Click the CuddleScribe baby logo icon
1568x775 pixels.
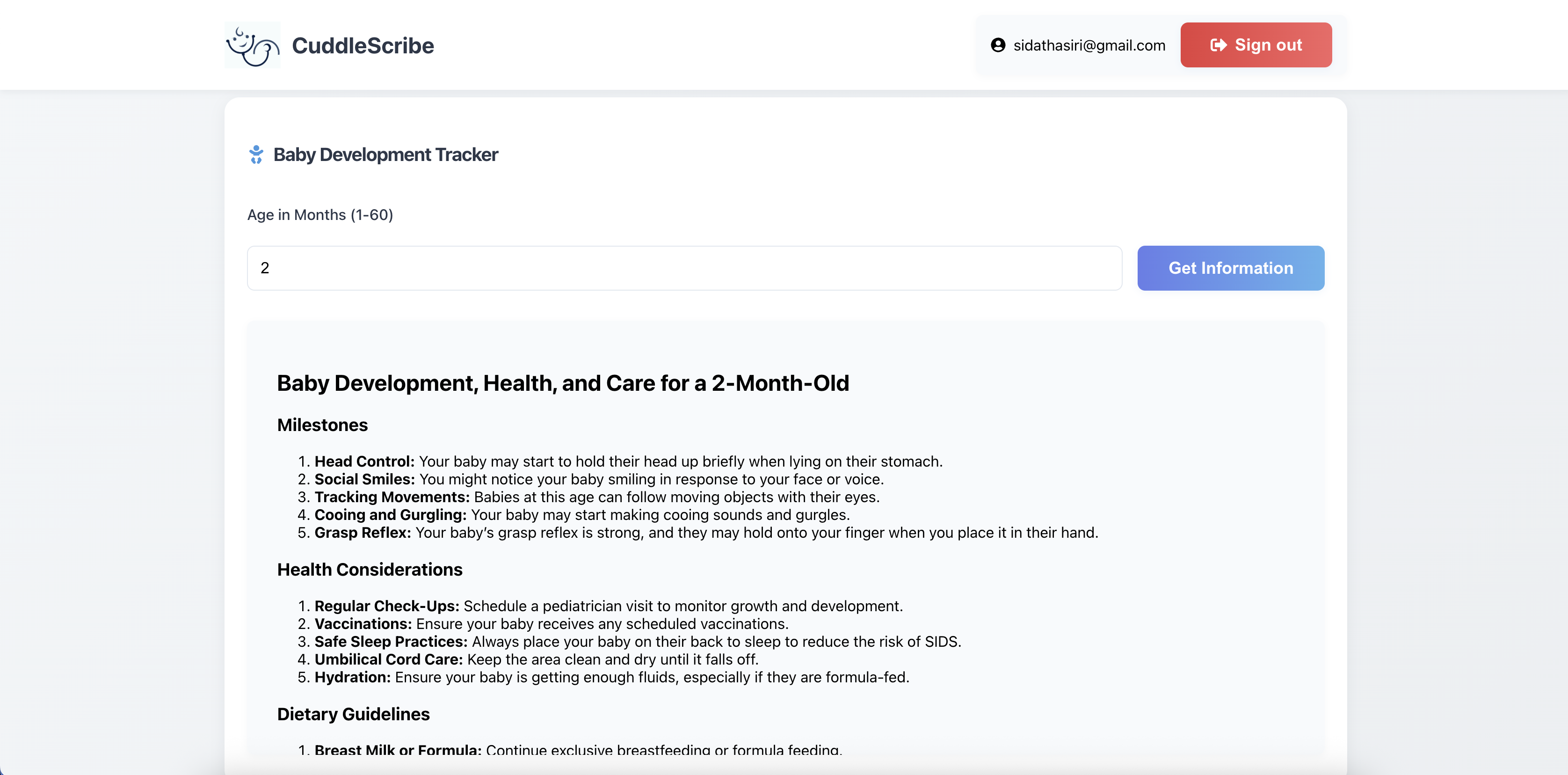coord(252,45)
